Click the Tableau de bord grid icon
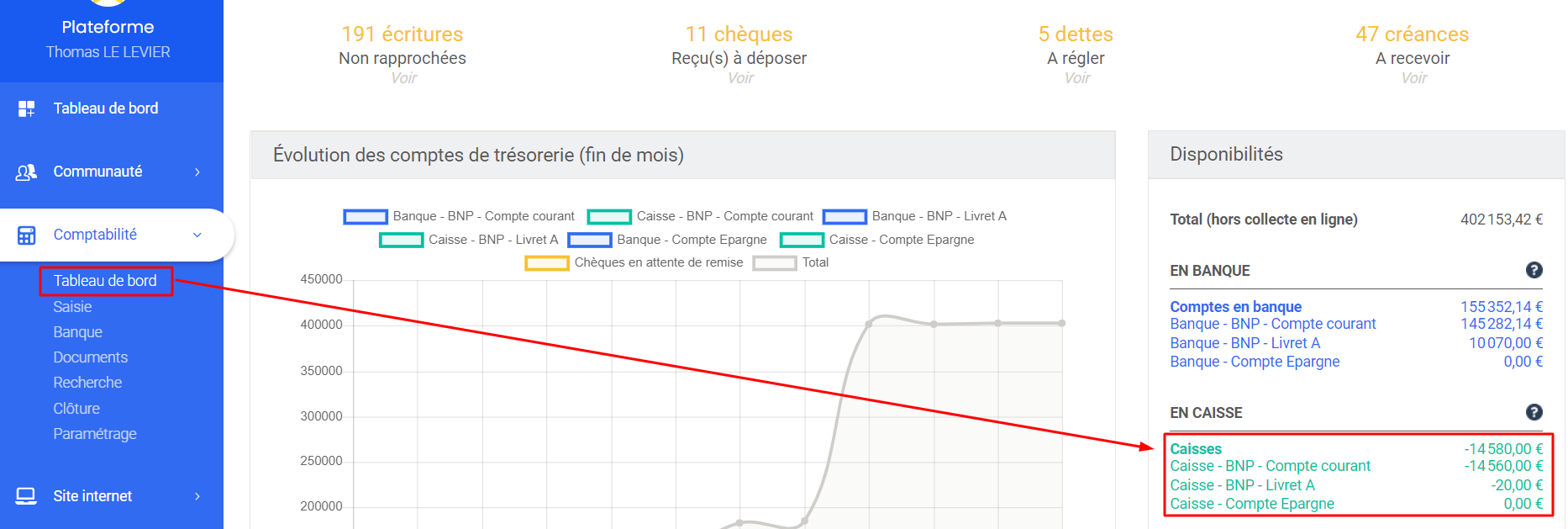 coord(27,108)
